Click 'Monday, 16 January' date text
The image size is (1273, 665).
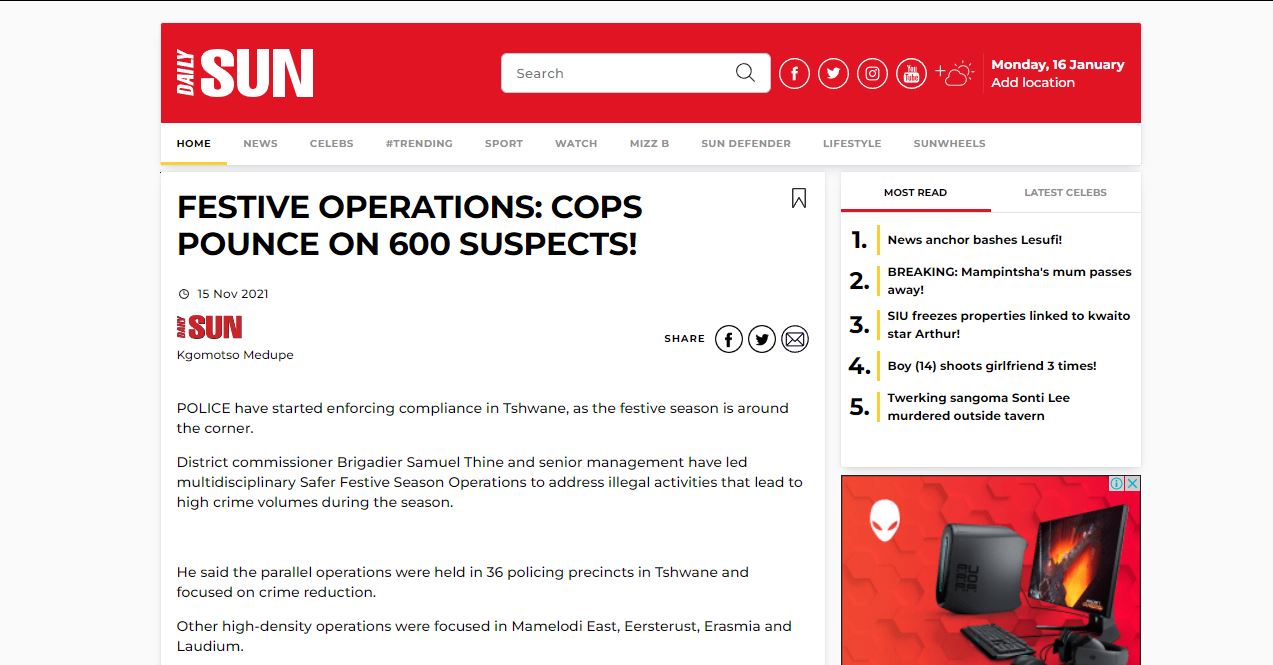[1058, 65]
